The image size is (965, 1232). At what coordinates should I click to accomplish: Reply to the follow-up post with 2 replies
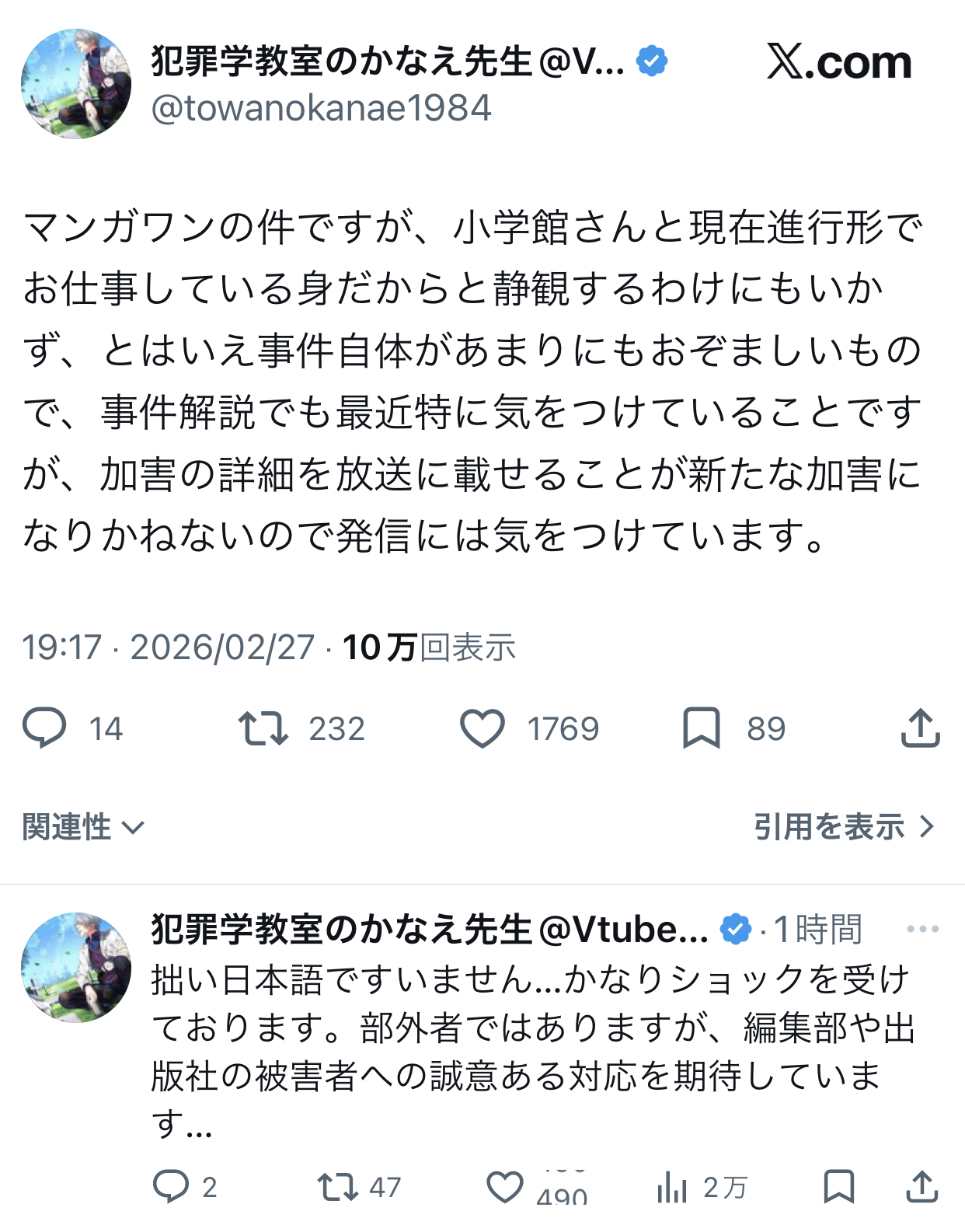pos(170,1187)
